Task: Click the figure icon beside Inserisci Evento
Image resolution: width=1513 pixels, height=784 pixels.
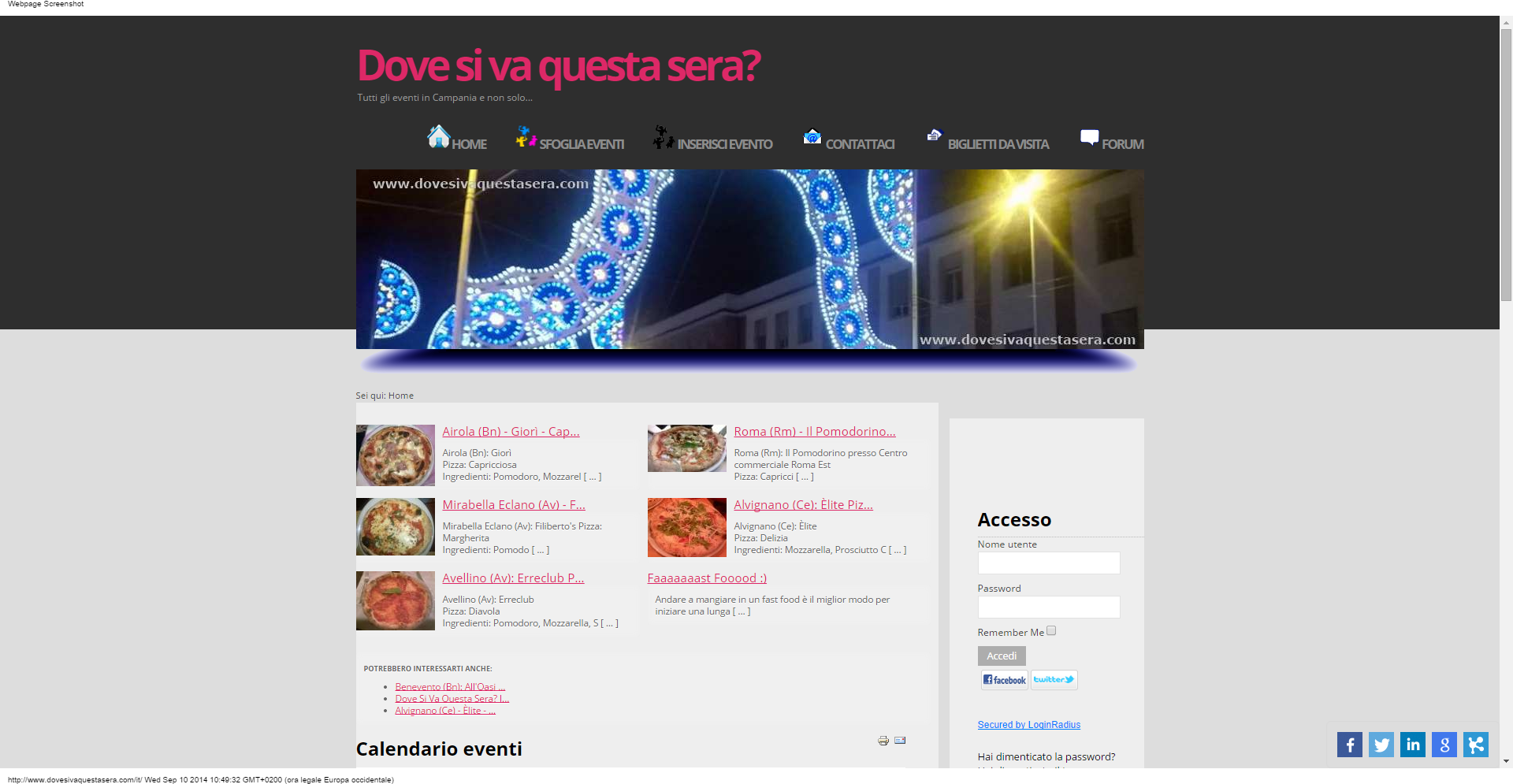Action: pos(664,137)
